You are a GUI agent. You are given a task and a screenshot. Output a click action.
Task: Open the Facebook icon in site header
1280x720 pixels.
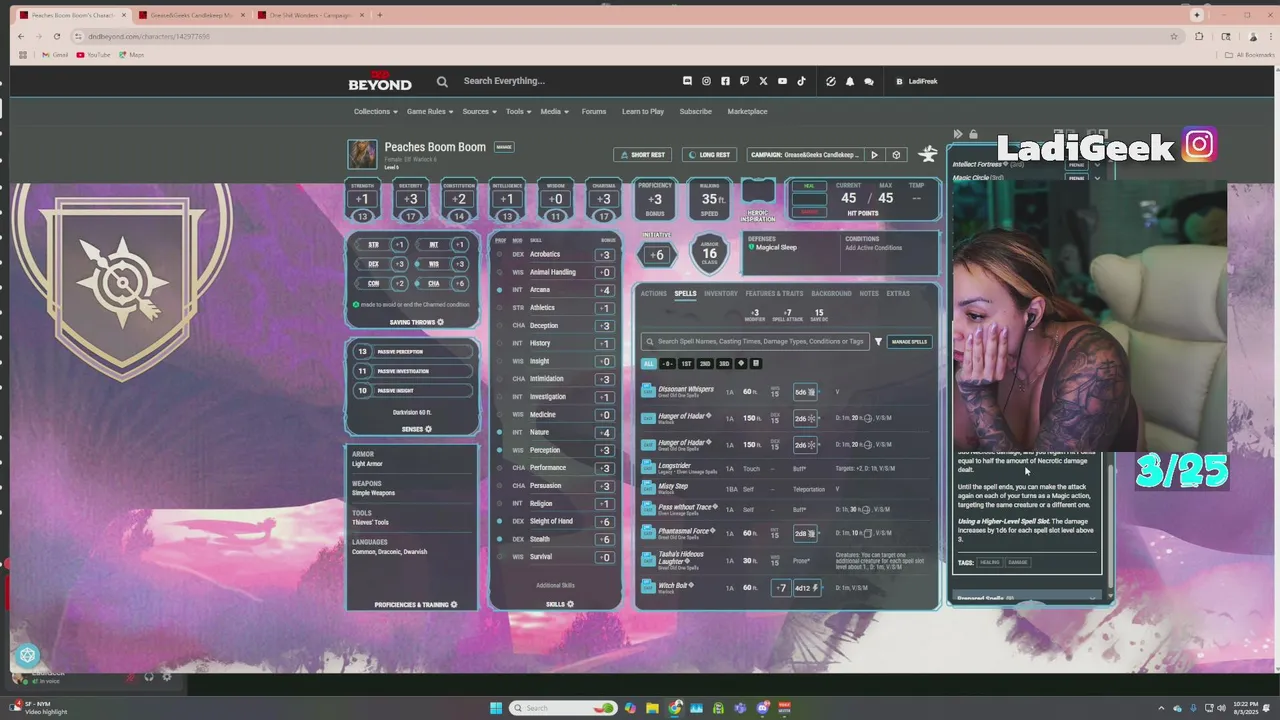[725, 81]
